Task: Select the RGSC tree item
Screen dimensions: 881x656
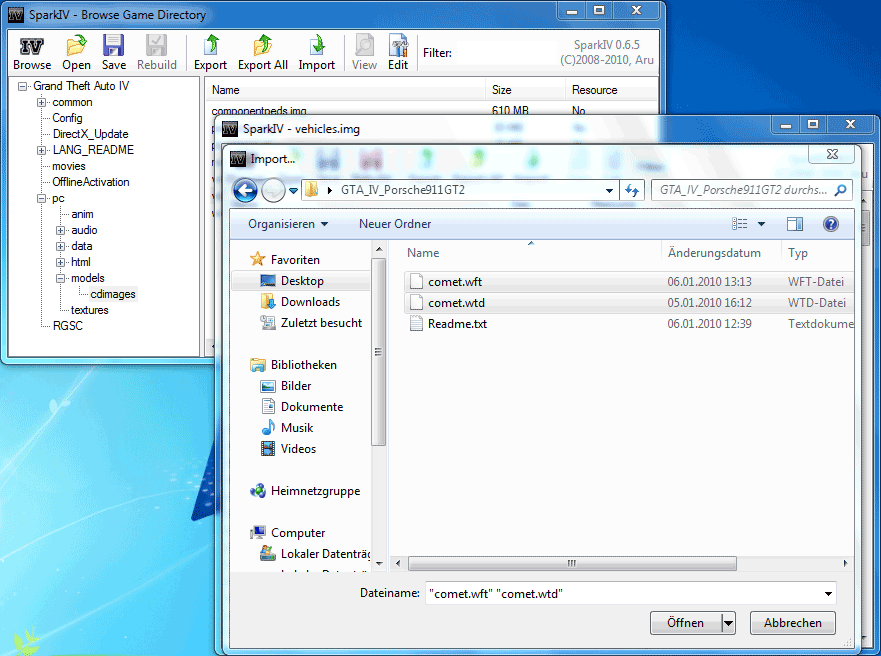Action: click(x=67, y=326)
